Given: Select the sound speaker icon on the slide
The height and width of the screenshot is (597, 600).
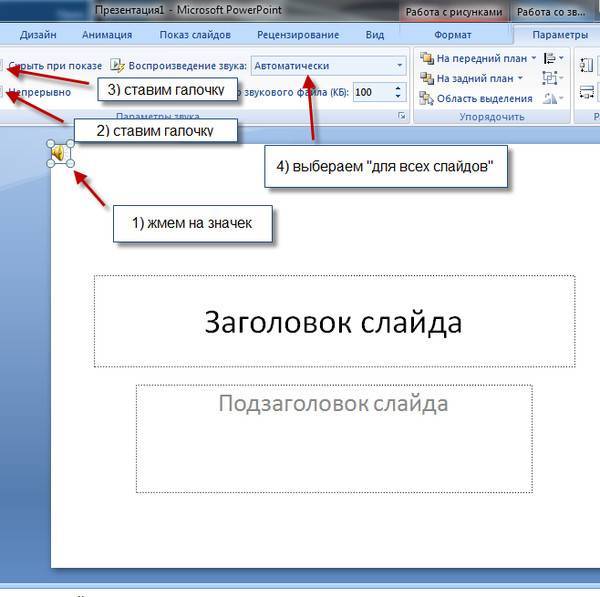Looking at the screenshot, I should 60,153.
